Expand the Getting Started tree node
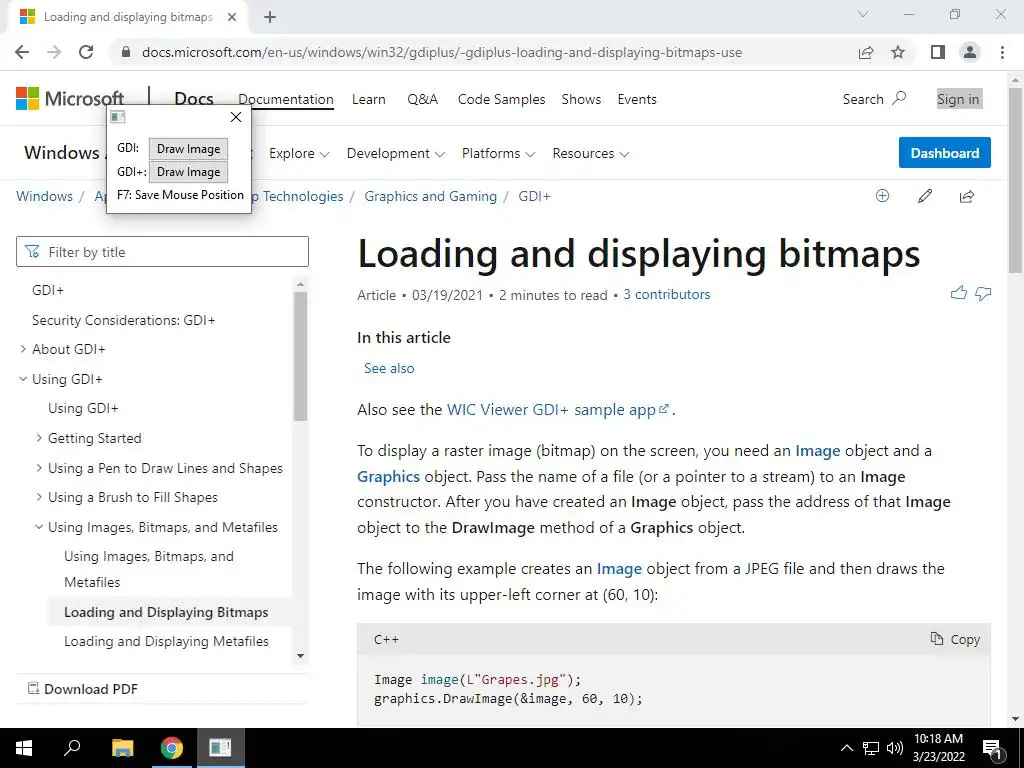The width and height of the screenshot is (1024, 768). (39, 438)
